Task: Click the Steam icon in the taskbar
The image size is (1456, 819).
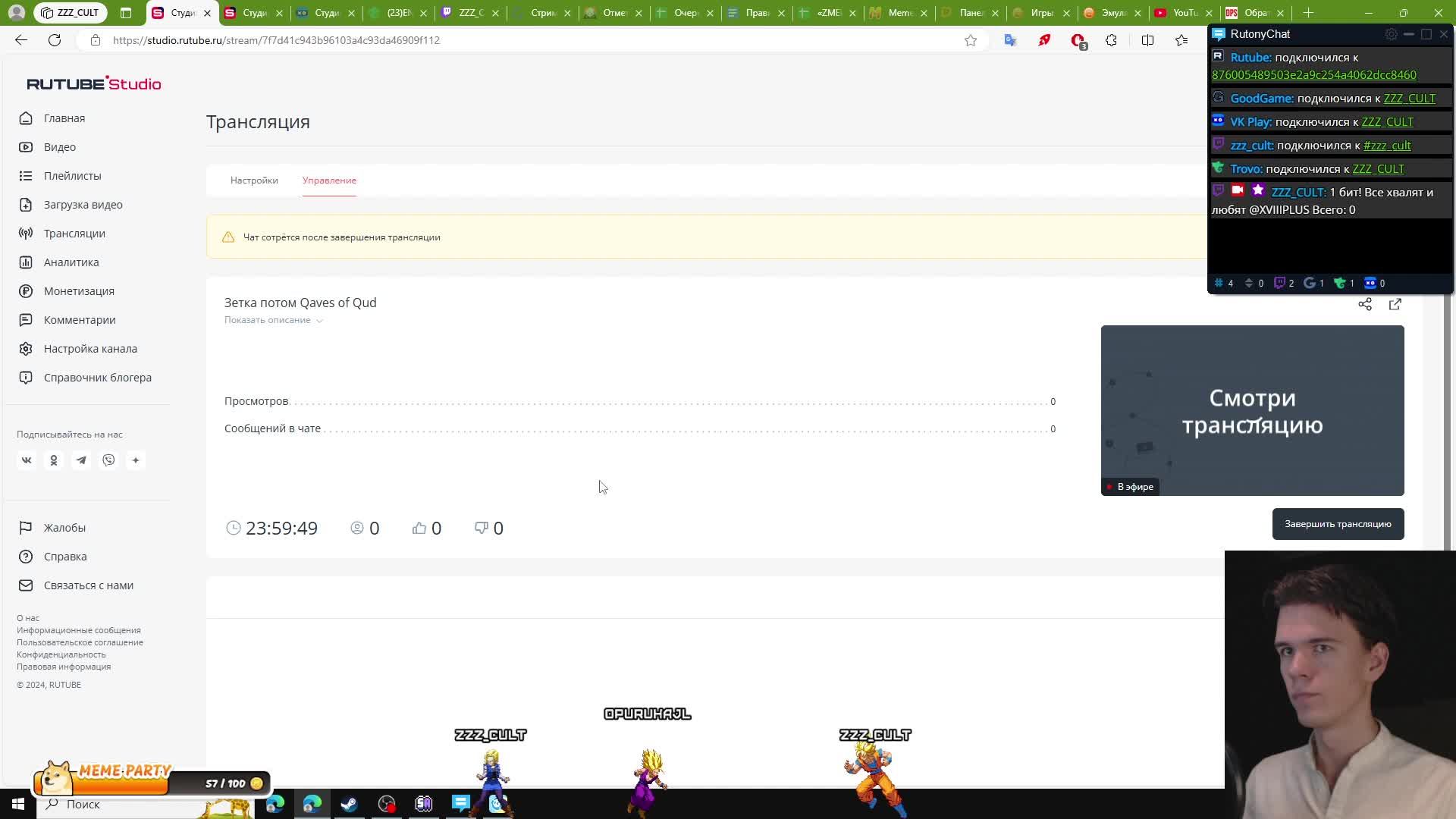Action: tap(349, 804)
